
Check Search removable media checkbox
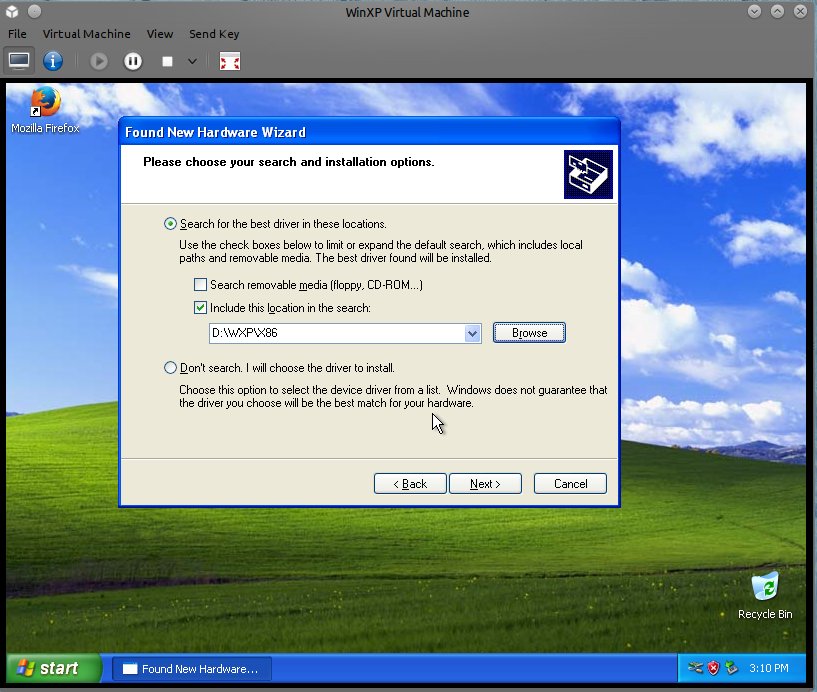[x=200, y=285]
